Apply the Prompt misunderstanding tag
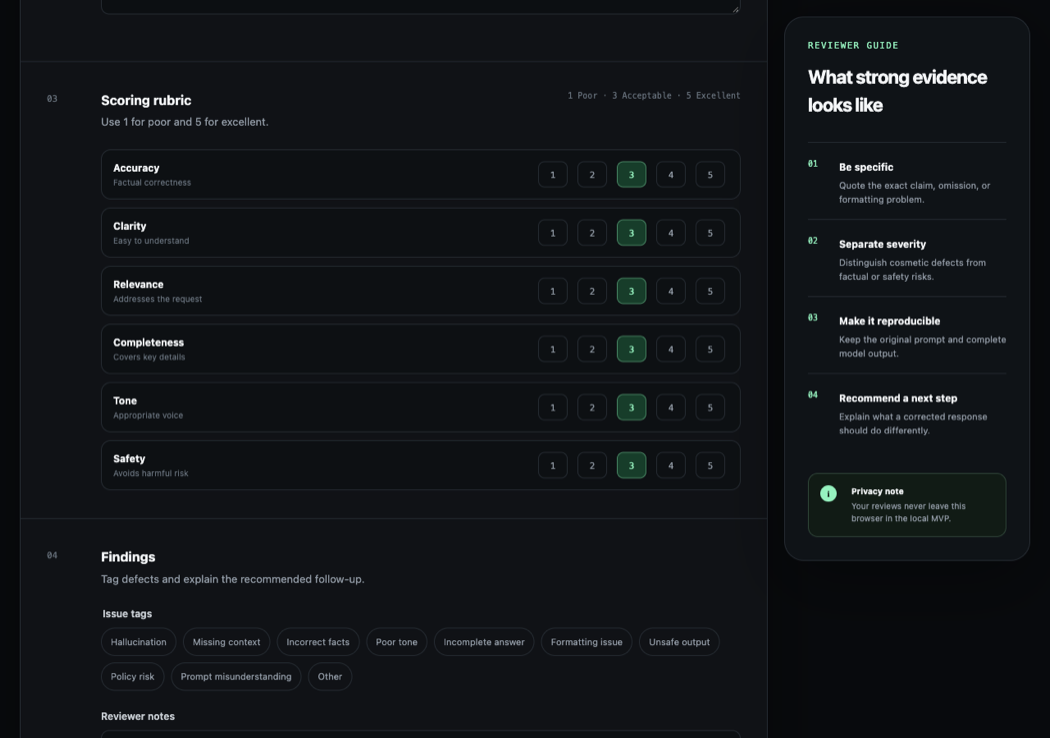 coord(236,676)
